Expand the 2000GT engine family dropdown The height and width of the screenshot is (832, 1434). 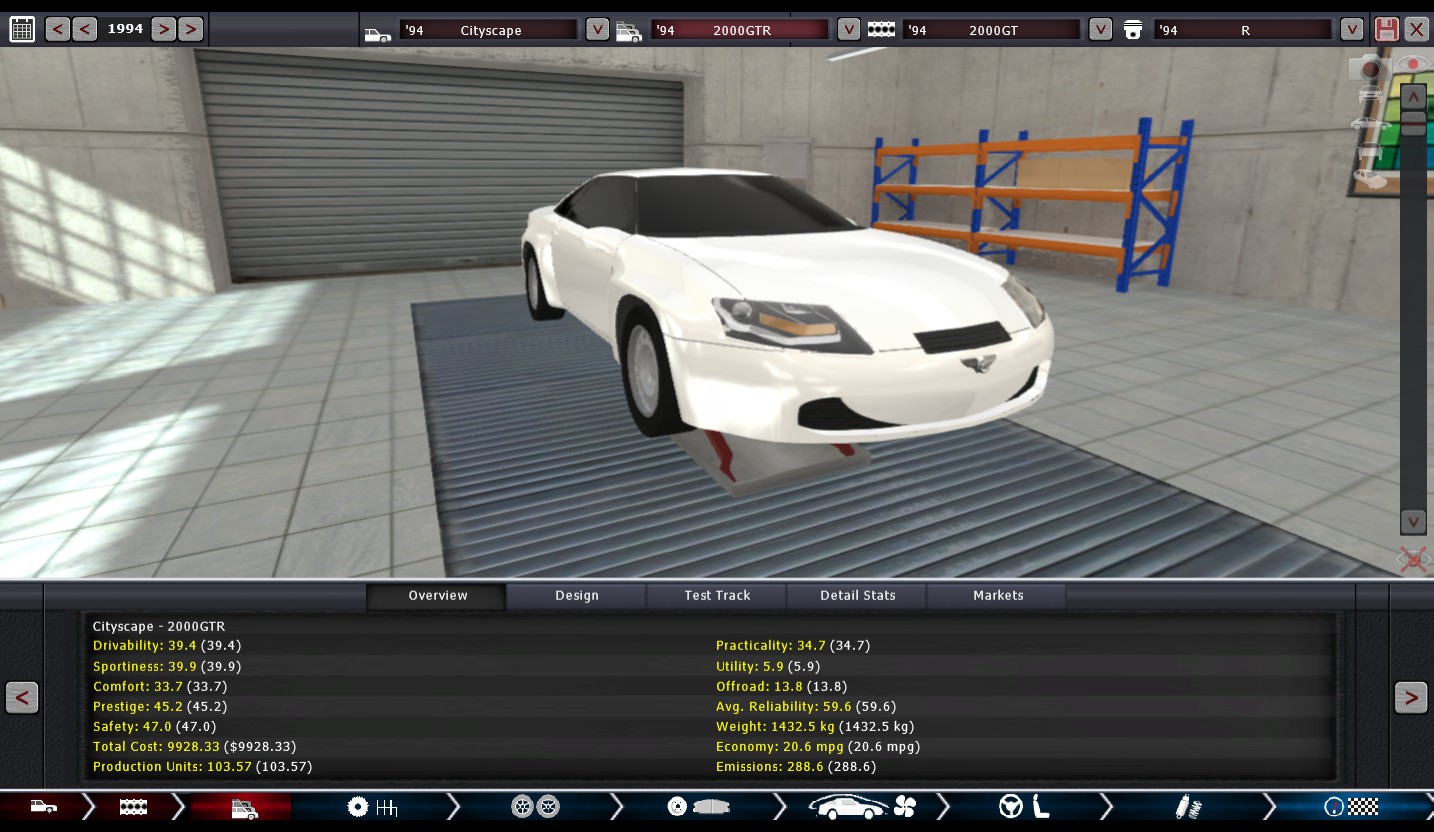point(1100,29)
